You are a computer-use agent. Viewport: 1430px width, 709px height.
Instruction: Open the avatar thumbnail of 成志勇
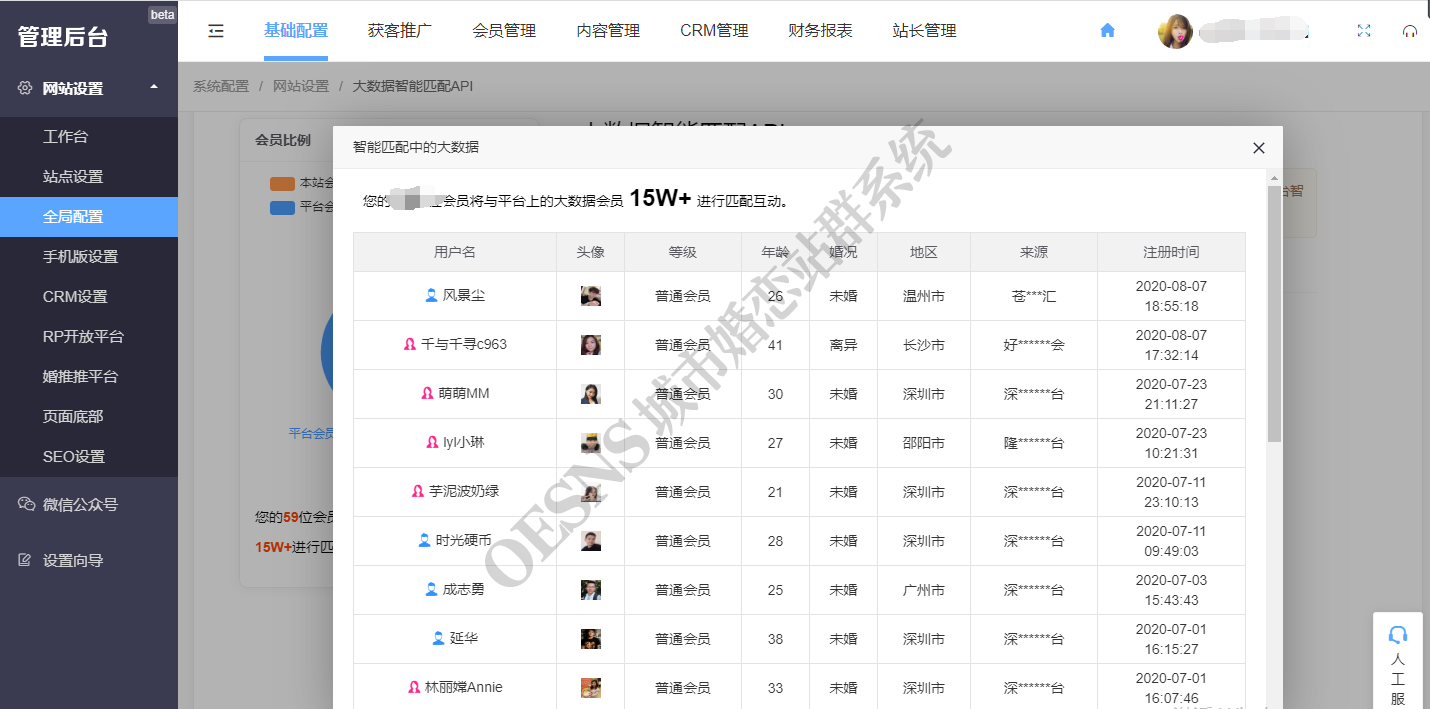[591, 590]
